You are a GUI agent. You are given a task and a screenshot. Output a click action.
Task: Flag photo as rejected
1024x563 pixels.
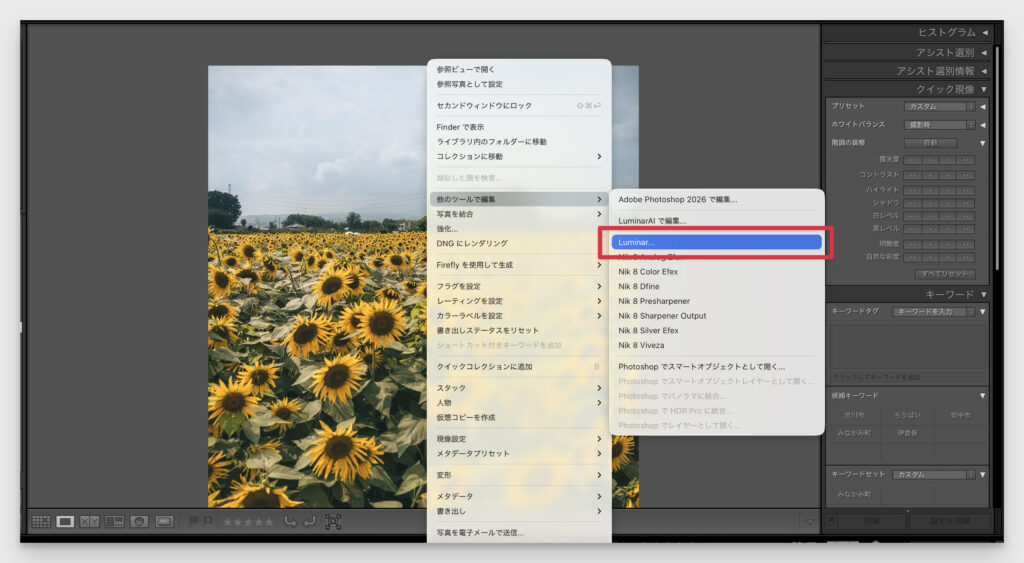tap(208, 521)
